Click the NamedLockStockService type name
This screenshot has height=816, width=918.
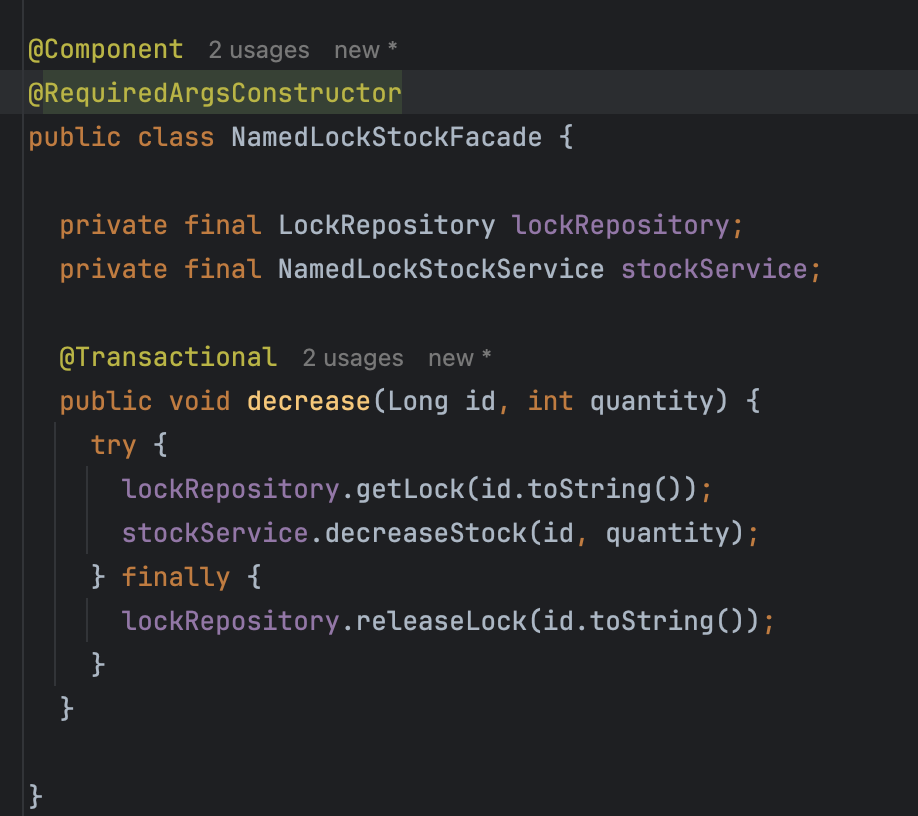441,269
